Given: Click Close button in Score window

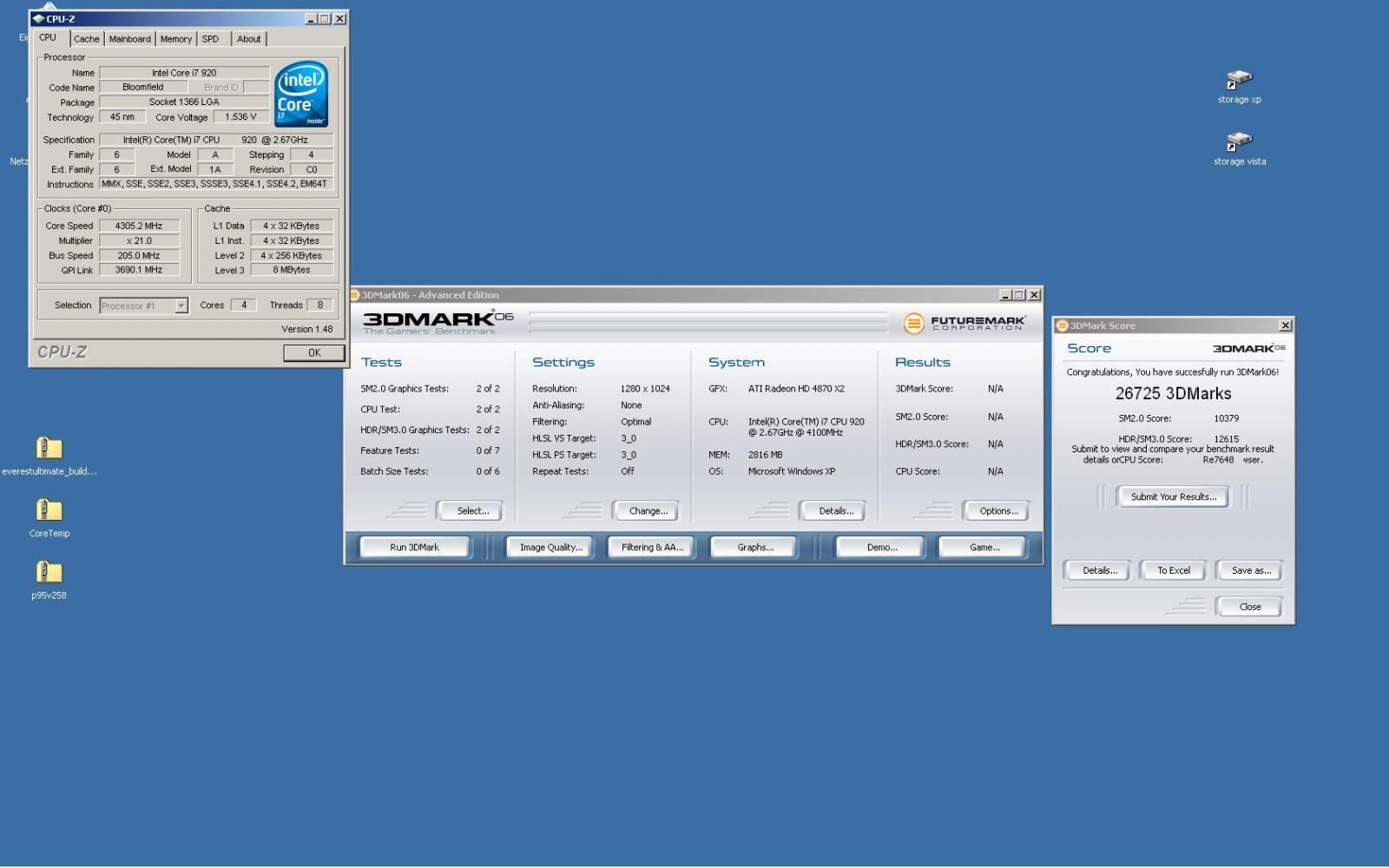Looking at the screenshot, I should (1250, 607).
